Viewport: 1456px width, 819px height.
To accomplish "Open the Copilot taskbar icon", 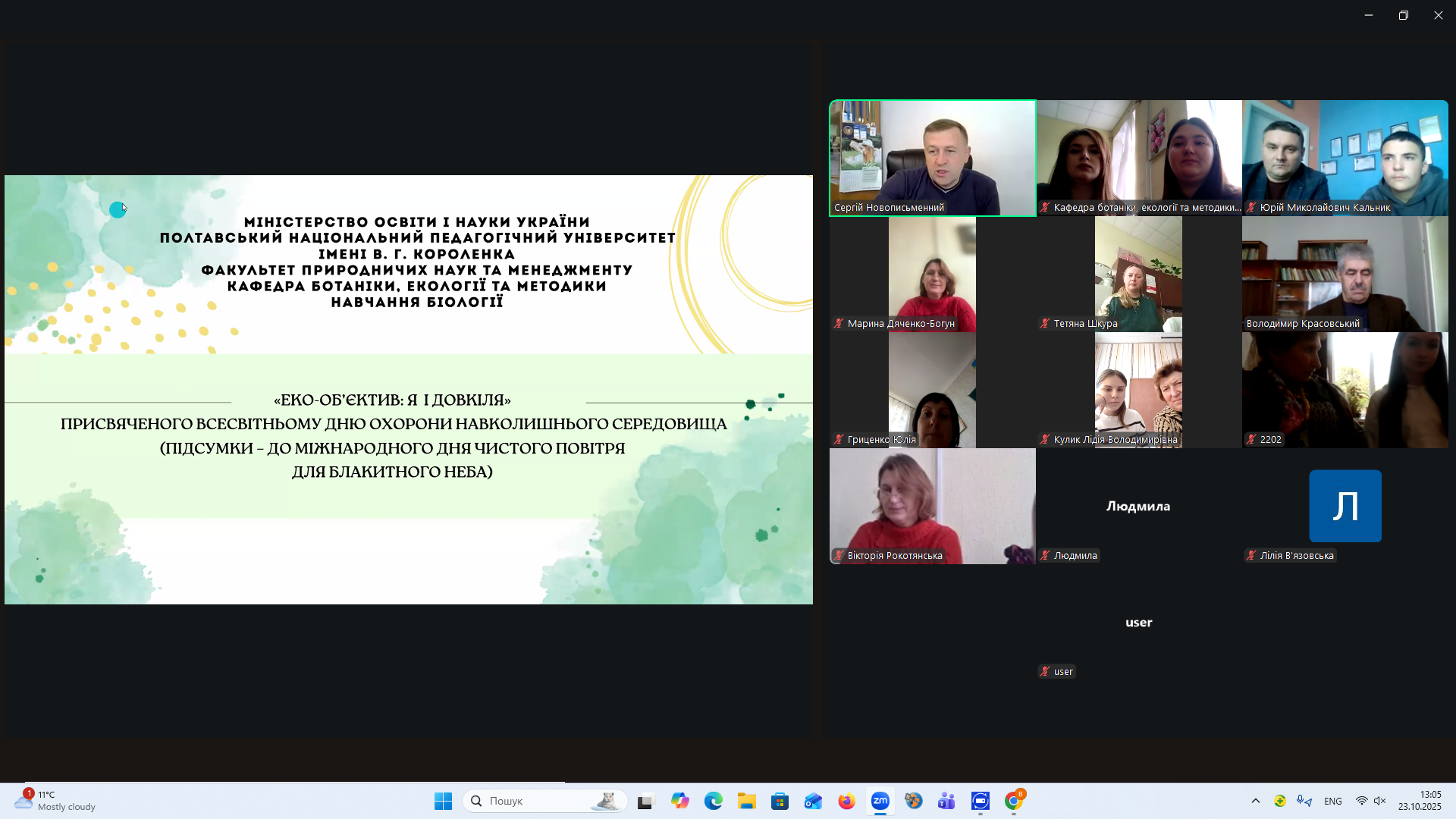I will tap(679, 801).
